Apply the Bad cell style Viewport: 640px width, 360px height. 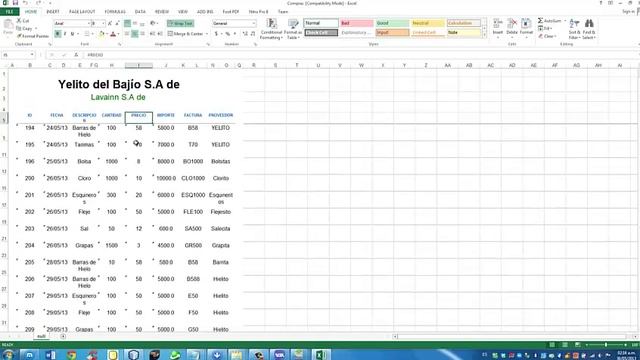(x=356, y=23)
